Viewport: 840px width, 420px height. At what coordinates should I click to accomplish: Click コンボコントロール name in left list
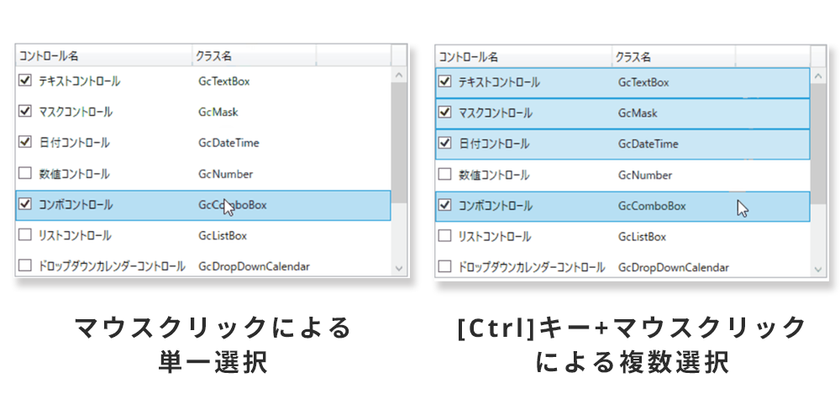coord(76,205)
